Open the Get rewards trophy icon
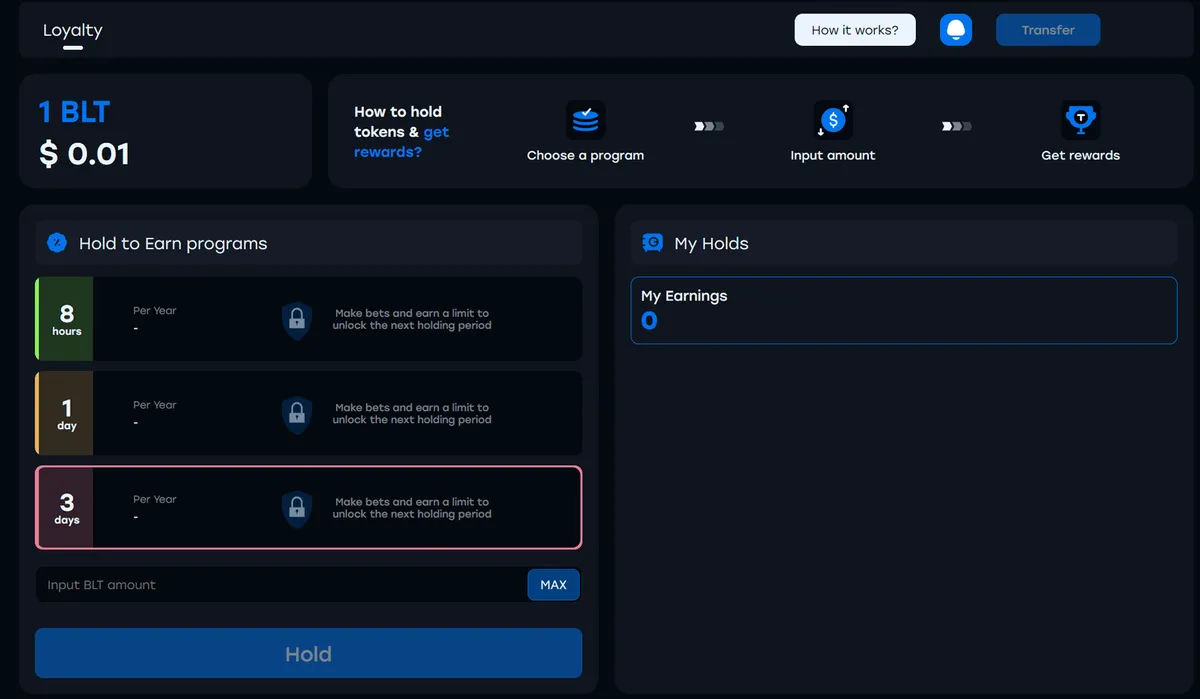This screenshot has height=699, width=1200. [1081, 119]
